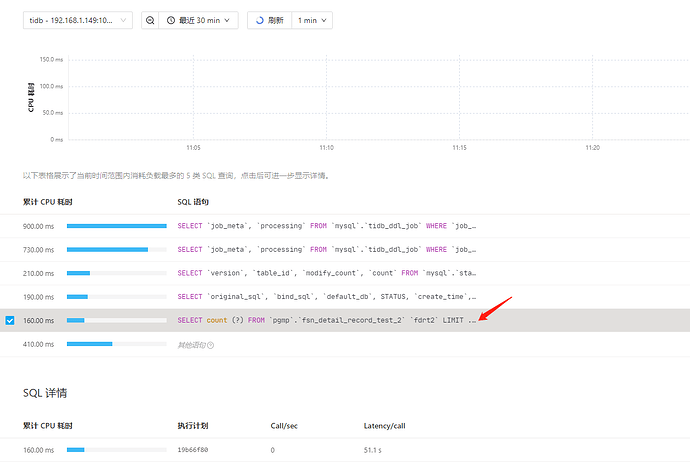Click the zoom-out magnifier icon
Screen dimensions: 690x468
pos(150,20)
